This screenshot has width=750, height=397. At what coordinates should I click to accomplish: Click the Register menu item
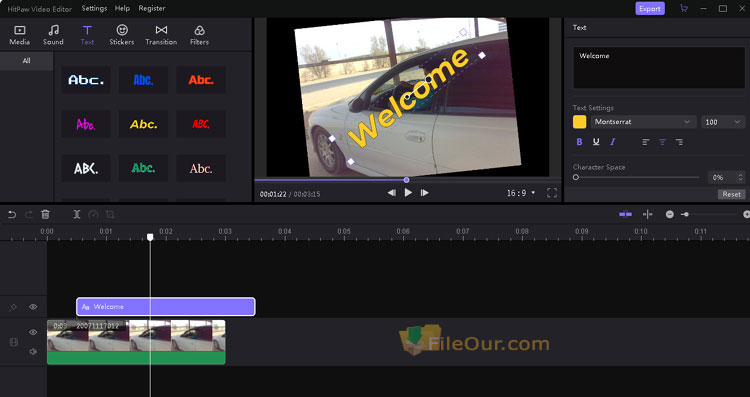pos(152,9)
